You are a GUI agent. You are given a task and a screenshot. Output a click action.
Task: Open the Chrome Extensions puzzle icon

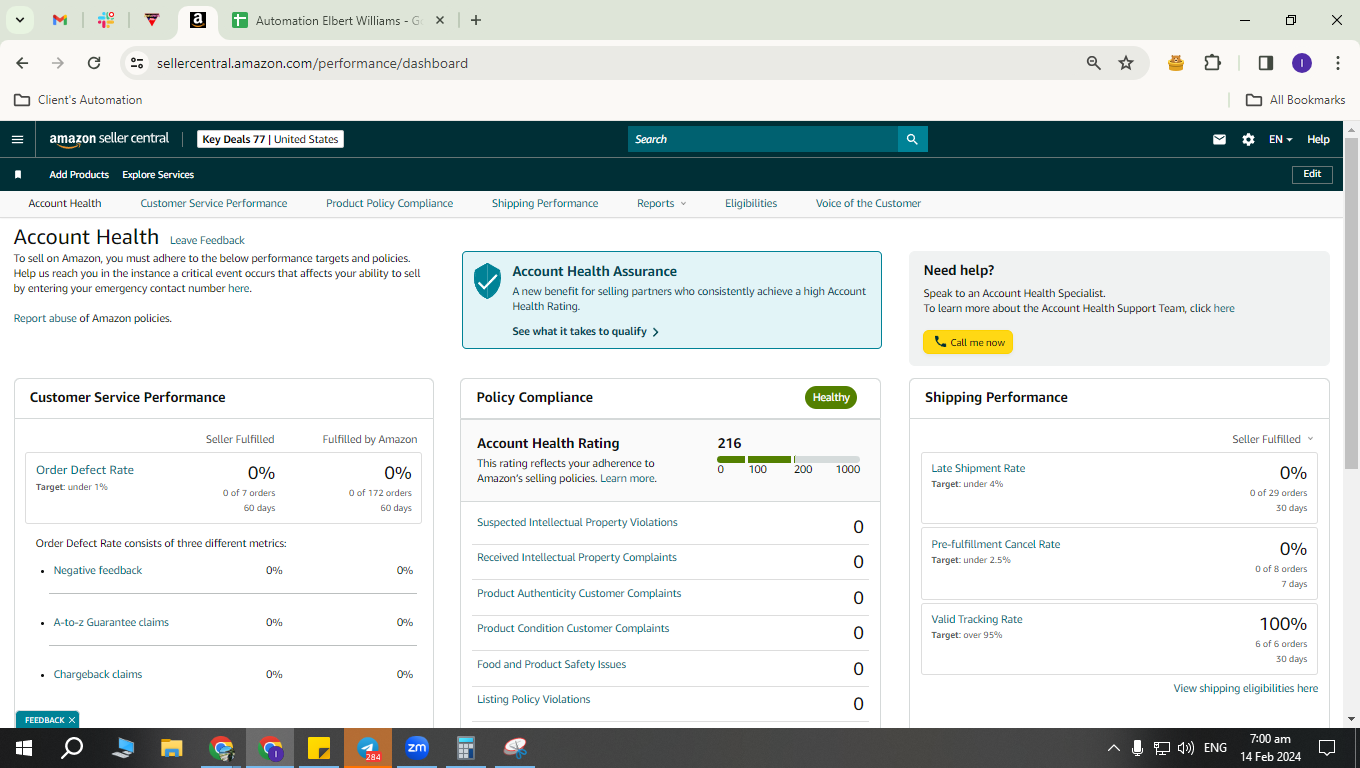[1212, 63]
